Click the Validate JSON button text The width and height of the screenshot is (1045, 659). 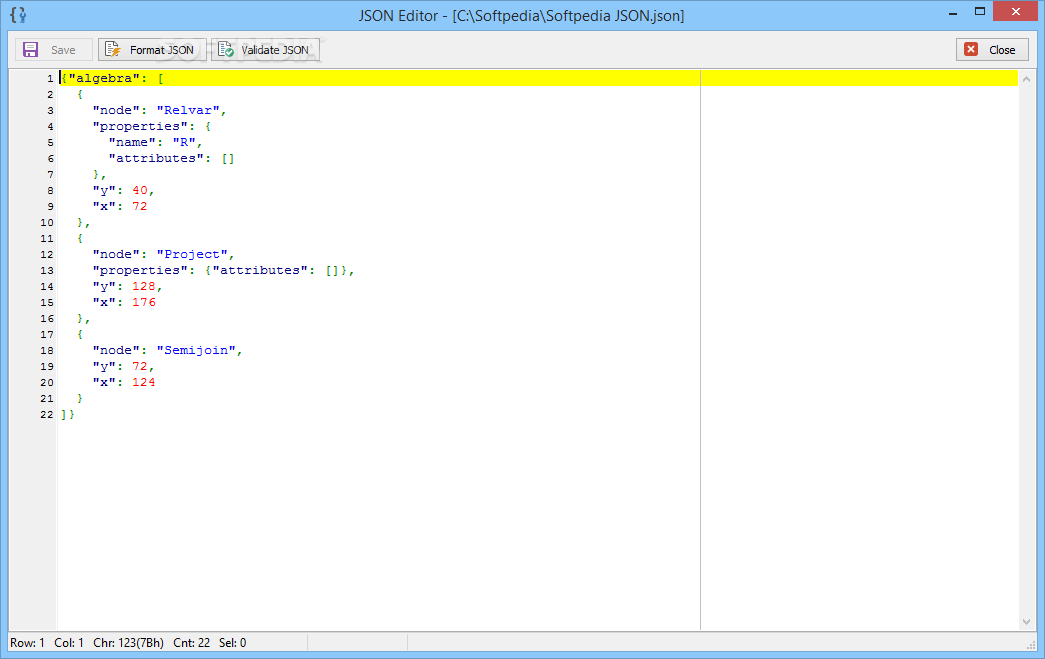(x=275, y=50)
